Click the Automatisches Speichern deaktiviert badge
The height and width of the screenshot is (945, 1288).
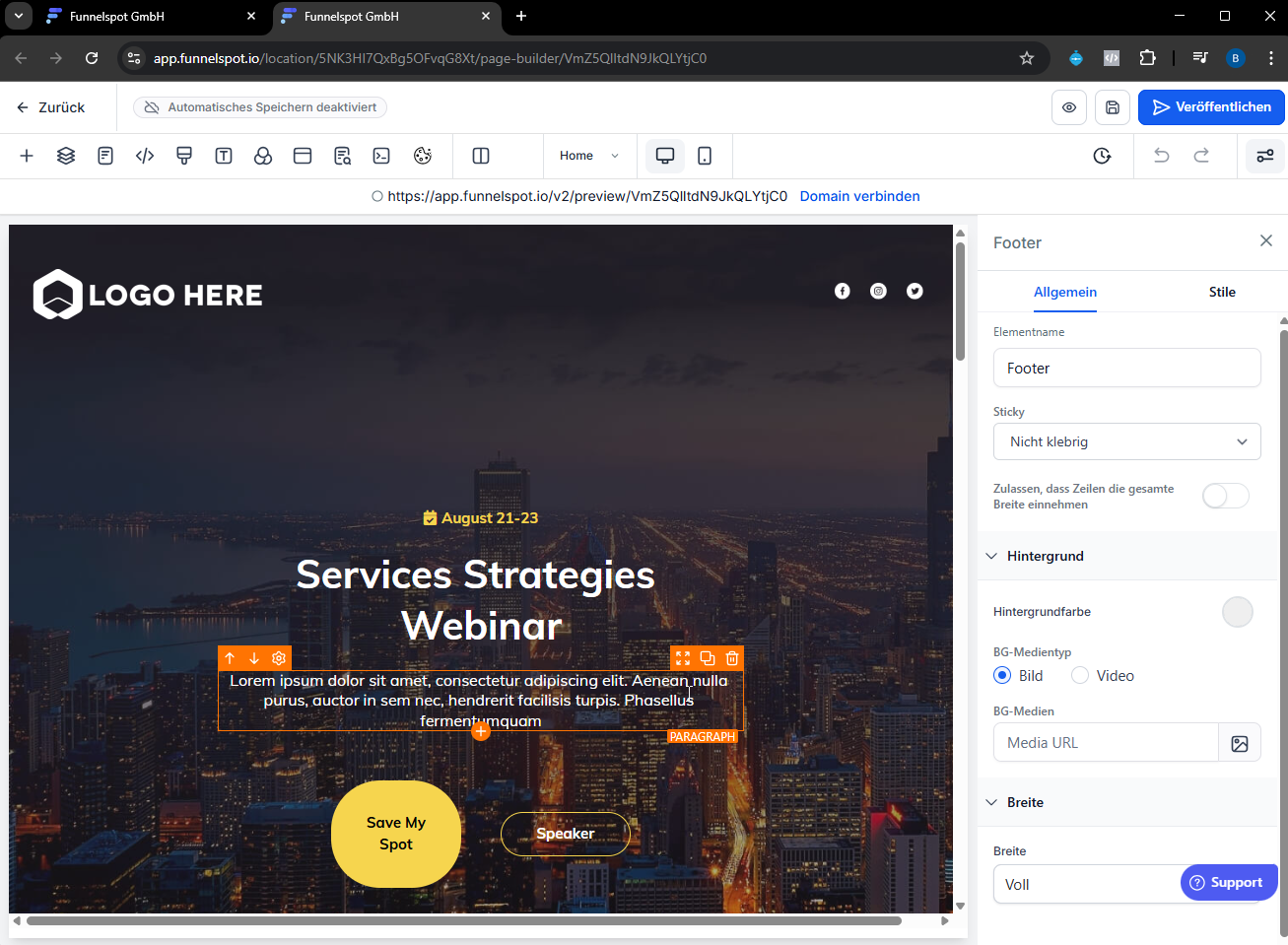[x=260, y=107]
